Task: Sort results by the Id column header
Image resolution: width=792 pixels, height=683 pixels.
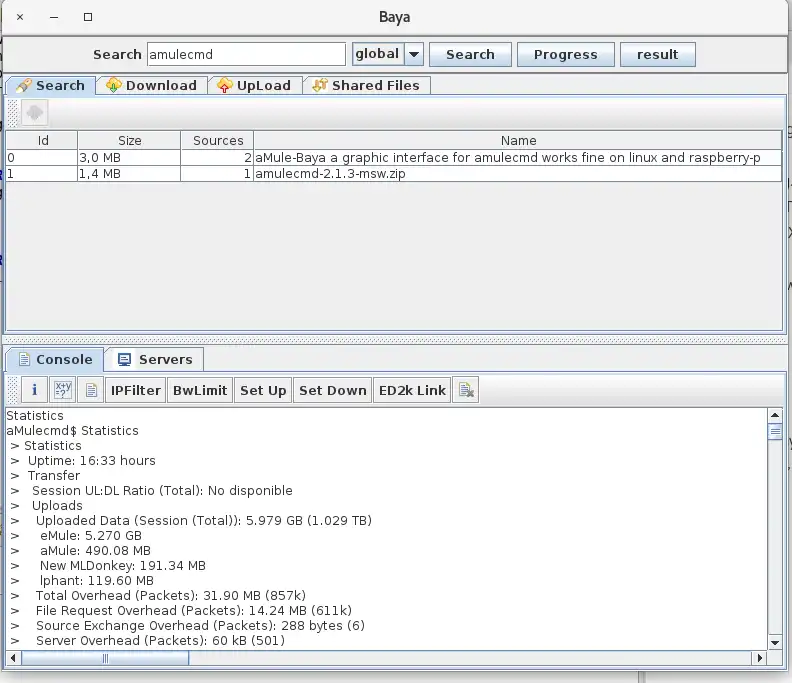Action: pyautogui.click(x=42, y=140)
